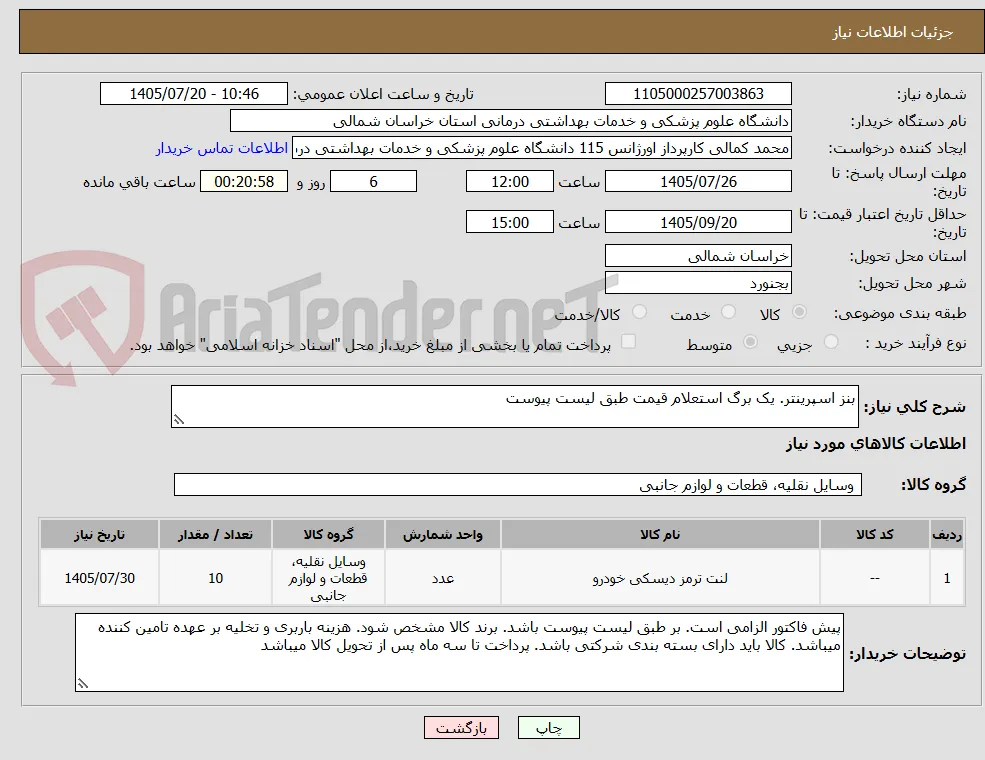Click the goods group field وسایل نقلیه
Screen dimensions: 985x760
(x=518, y=485)
